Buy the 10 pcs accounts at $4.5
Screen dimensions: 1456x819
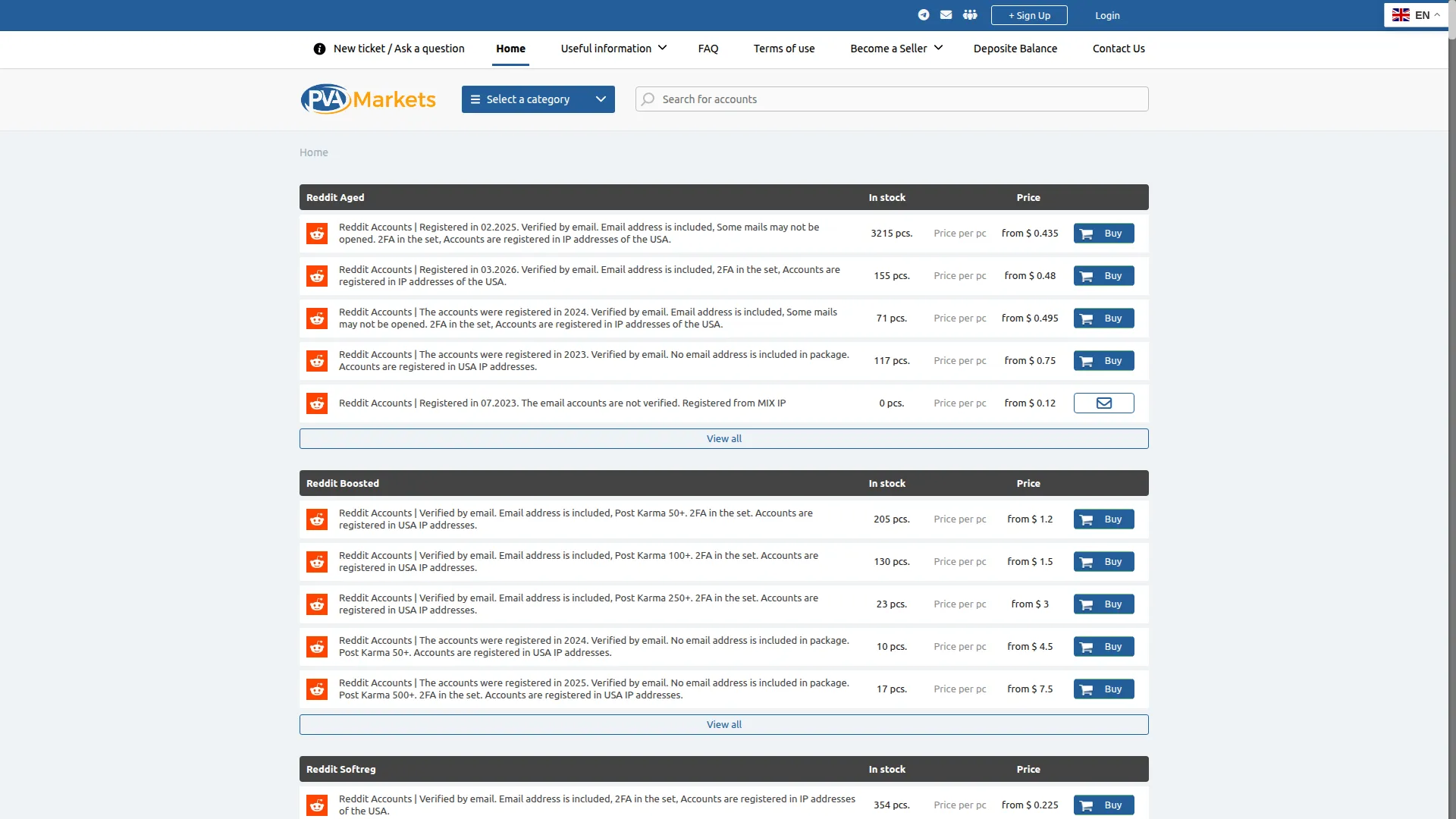point(1104,647)
